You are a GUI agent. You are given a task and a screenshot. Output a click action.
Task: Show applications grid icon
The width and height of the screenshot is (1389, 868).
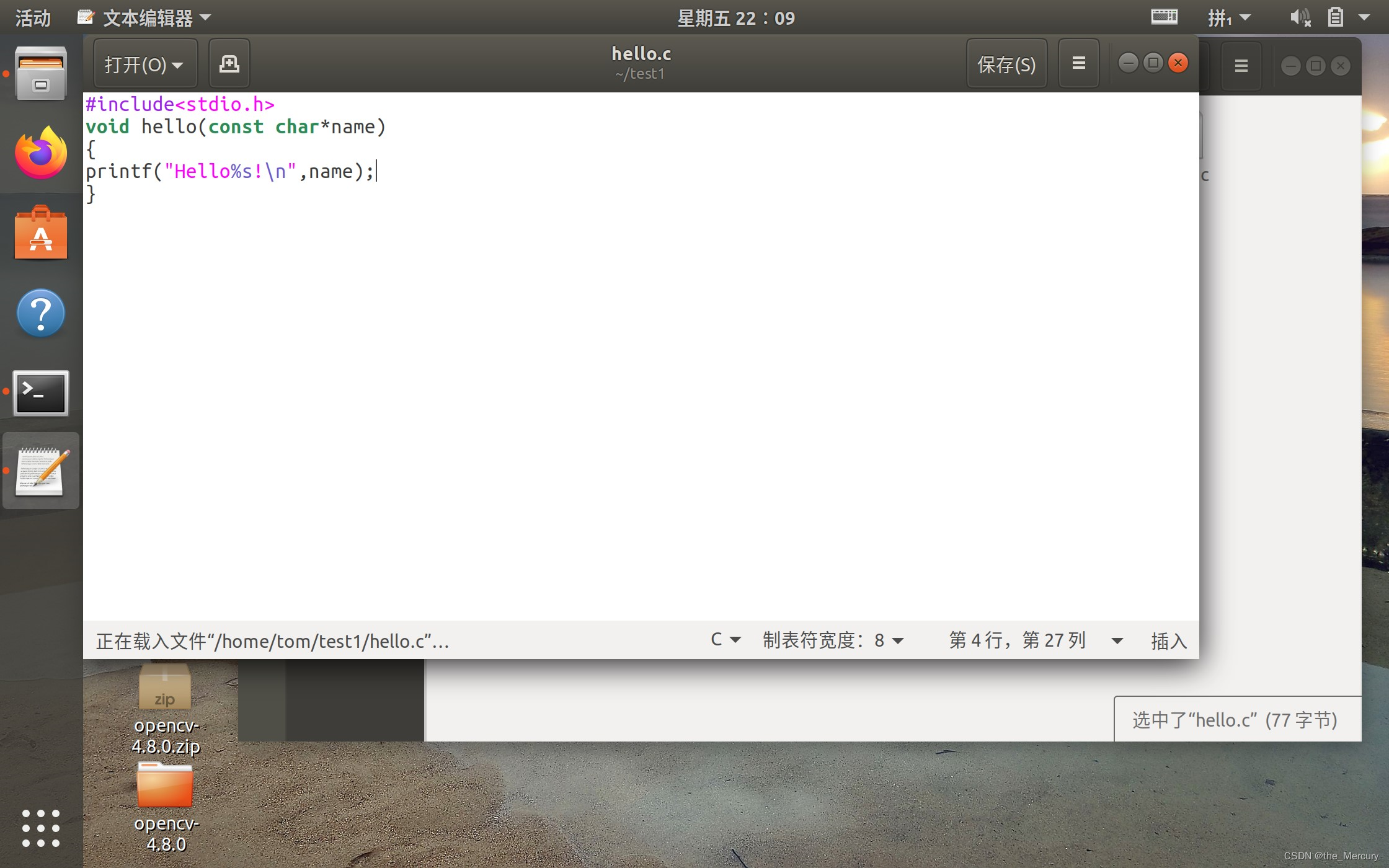click(x=41, y=828)
